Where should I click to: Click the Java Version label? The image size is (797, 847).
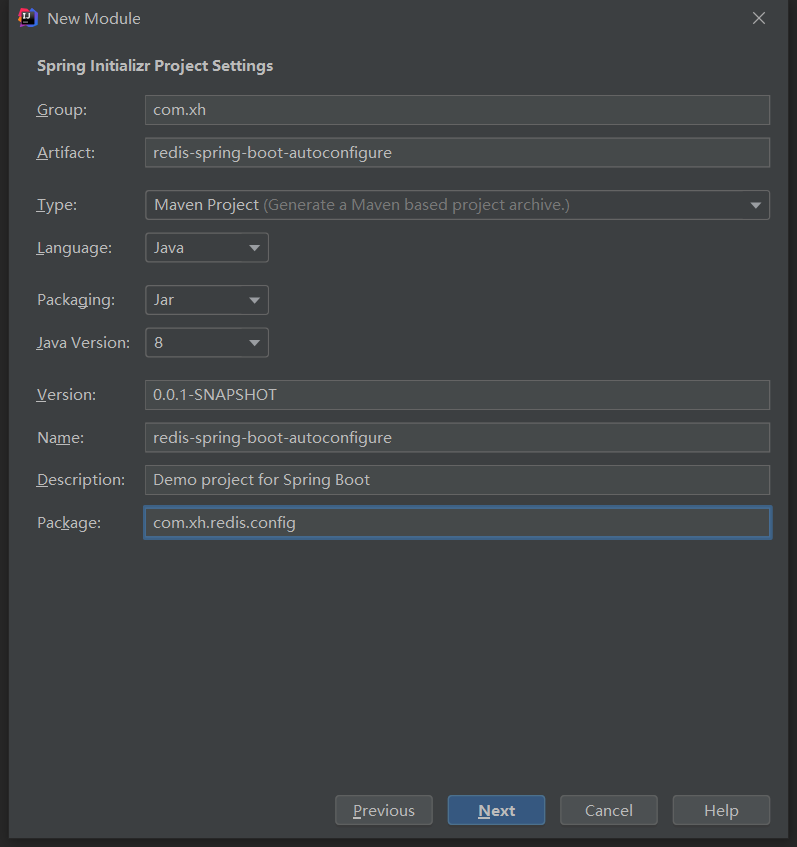pos(83,343)
